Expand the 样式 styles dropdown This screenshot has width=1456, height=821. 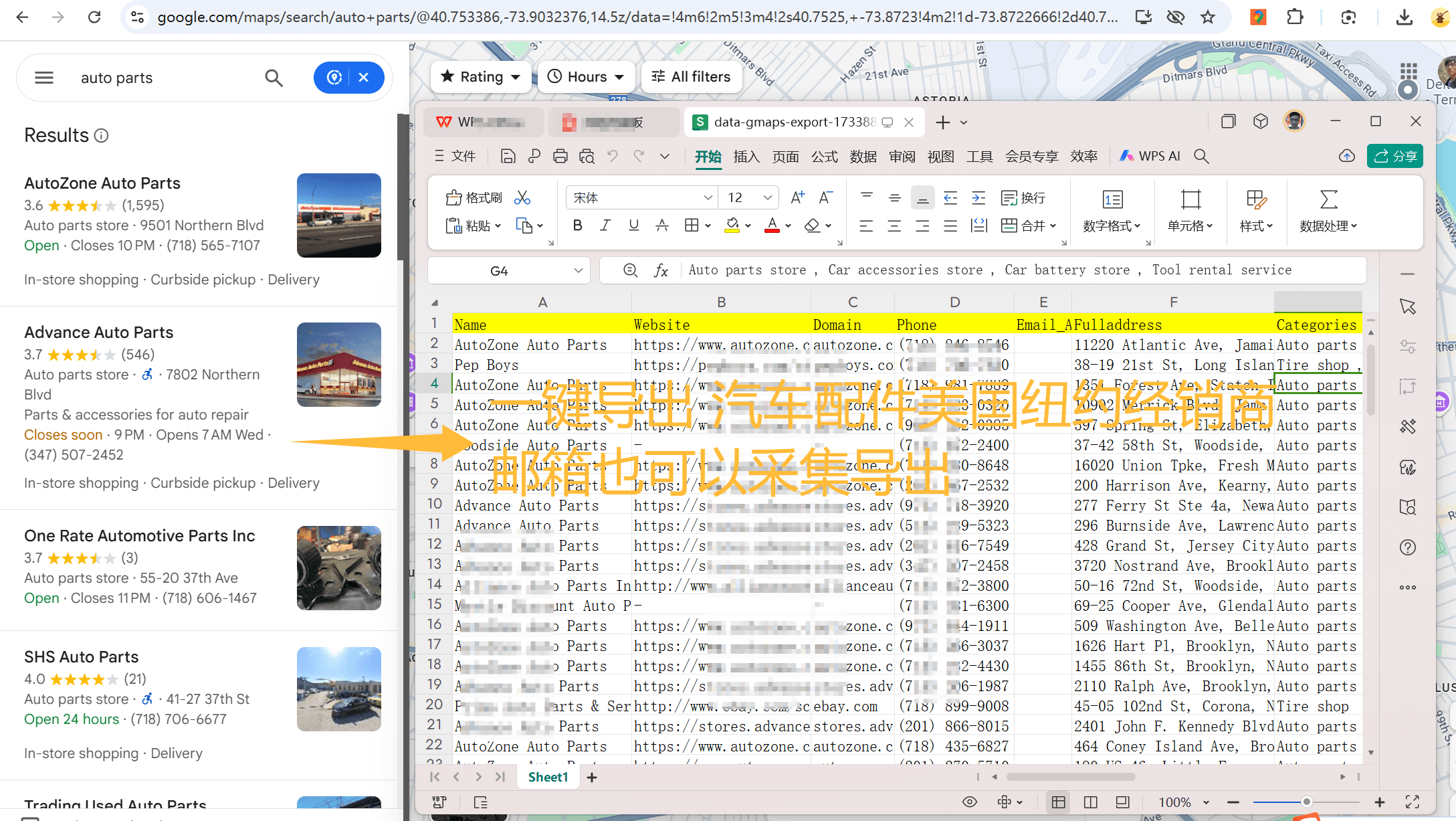click(x=1256, y=226)
